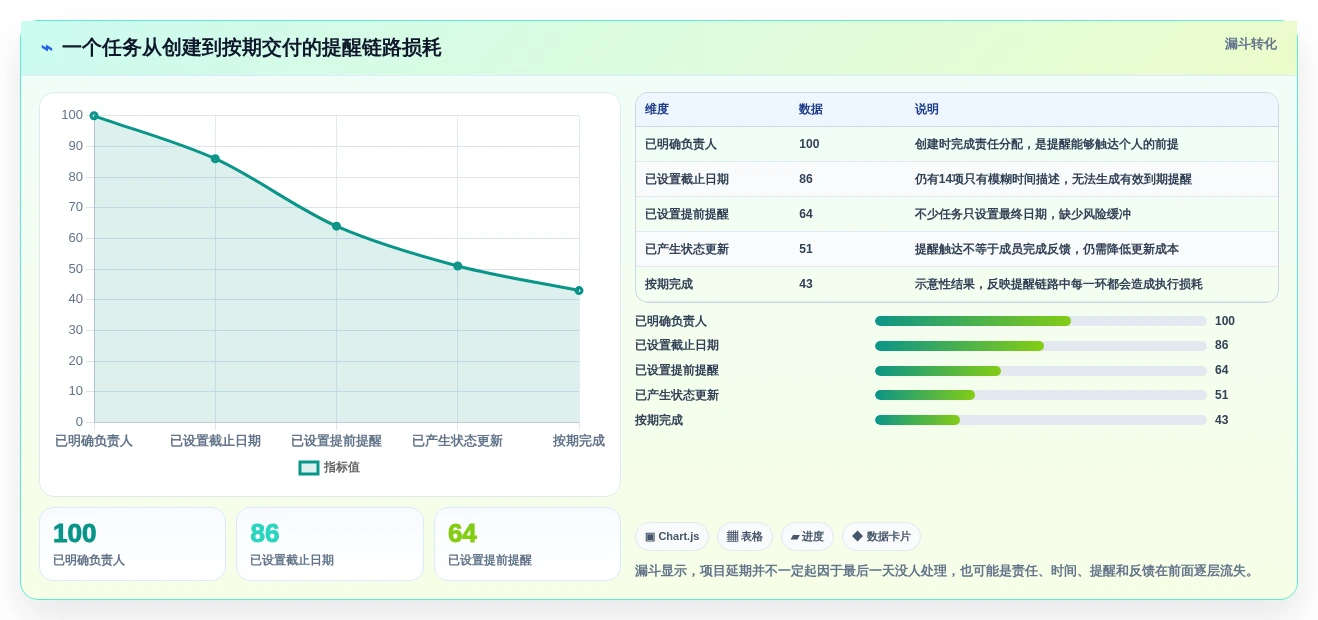This screenshot has width=1318, height=620.
Task: Select the Chart.js tag chip
Action: pyautogui.click(x=672, y=536)
